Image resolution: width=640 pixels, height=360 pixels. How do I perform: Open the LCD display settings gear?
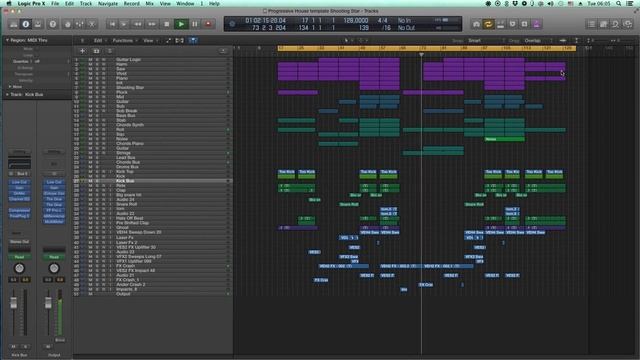[232, 24]
